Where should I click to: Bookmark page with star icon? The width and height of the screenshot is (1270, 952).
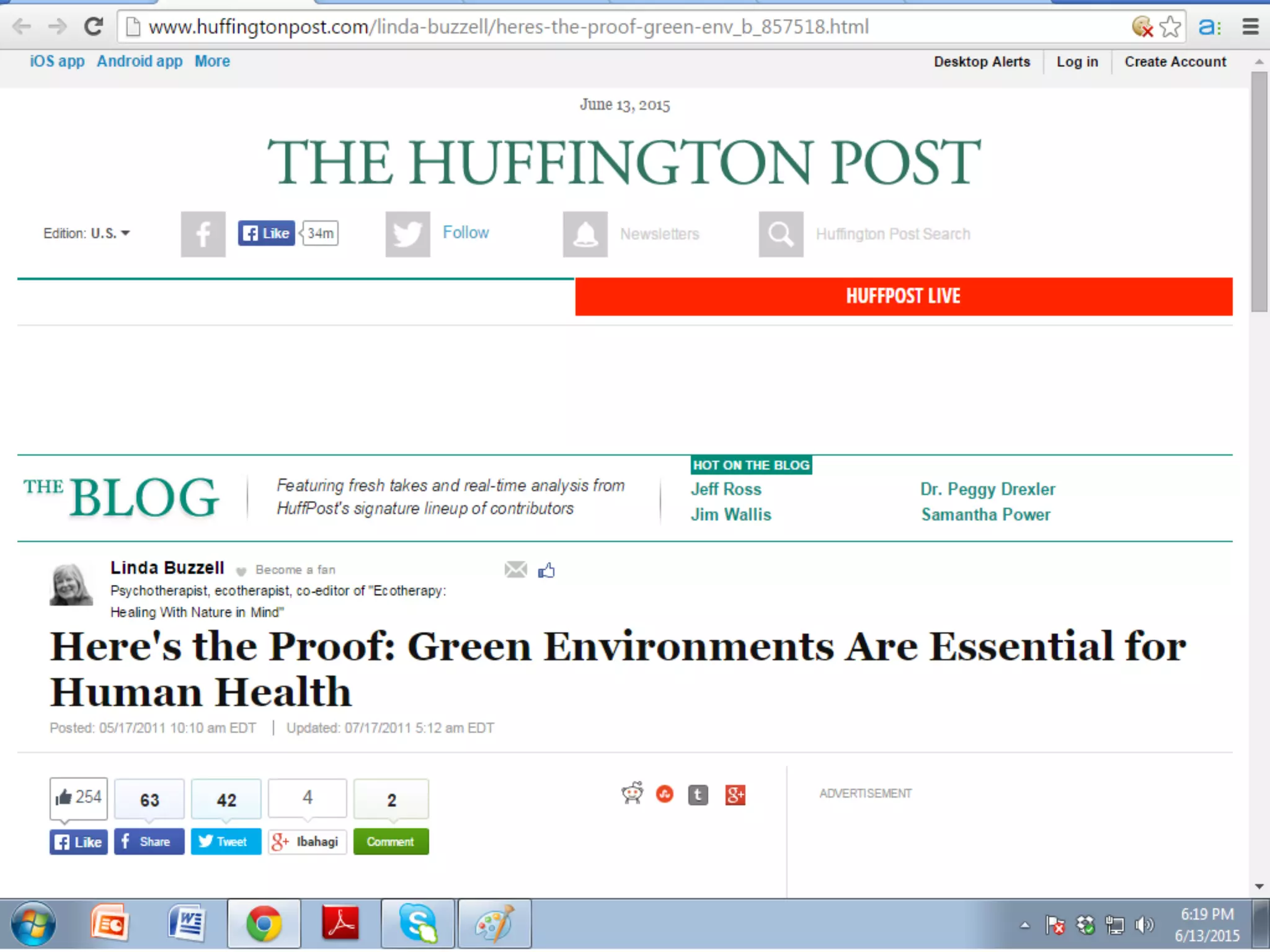(x=1170, y=27)
